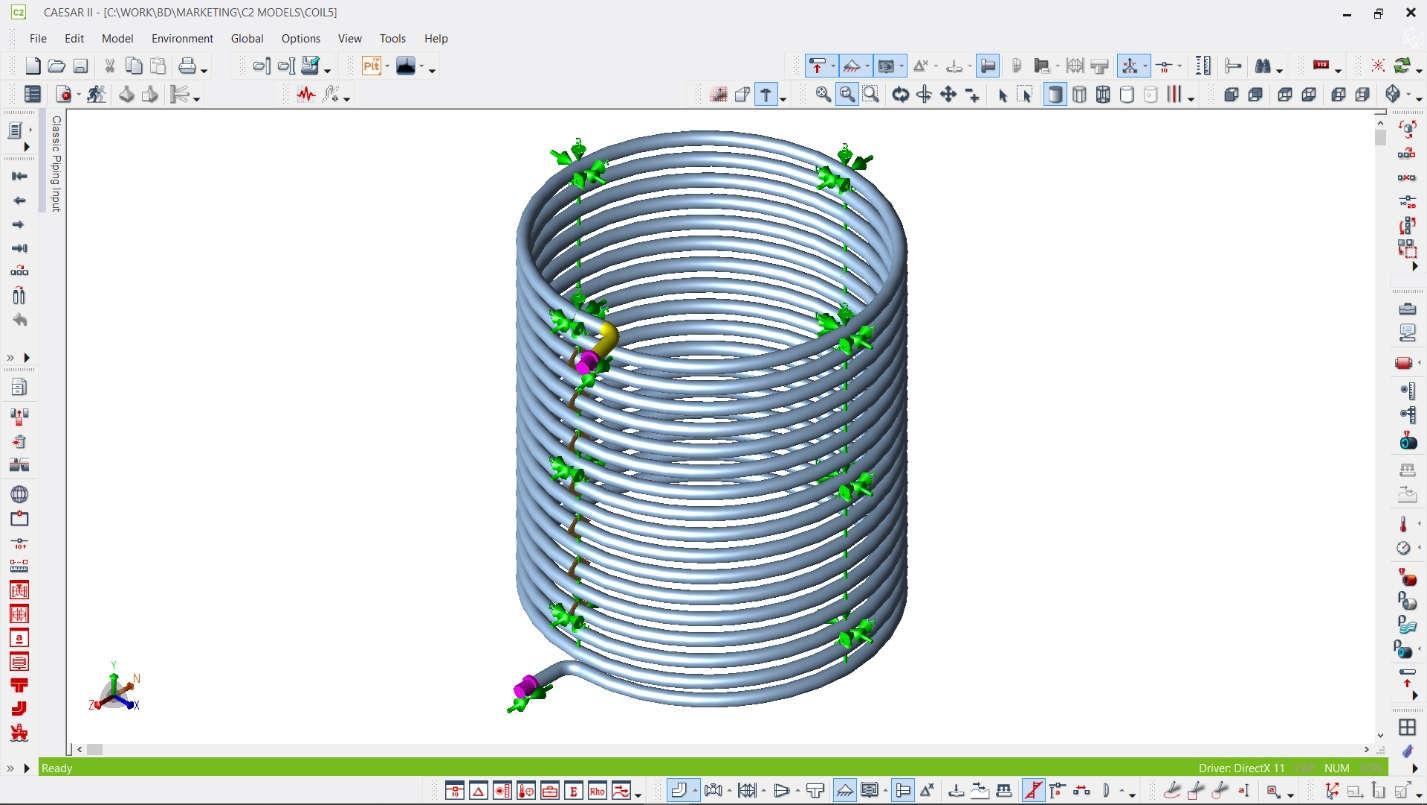Expand the Plt plot dropdown arrow
This screenshot has height=805, width=1427.
pos(387,67)
